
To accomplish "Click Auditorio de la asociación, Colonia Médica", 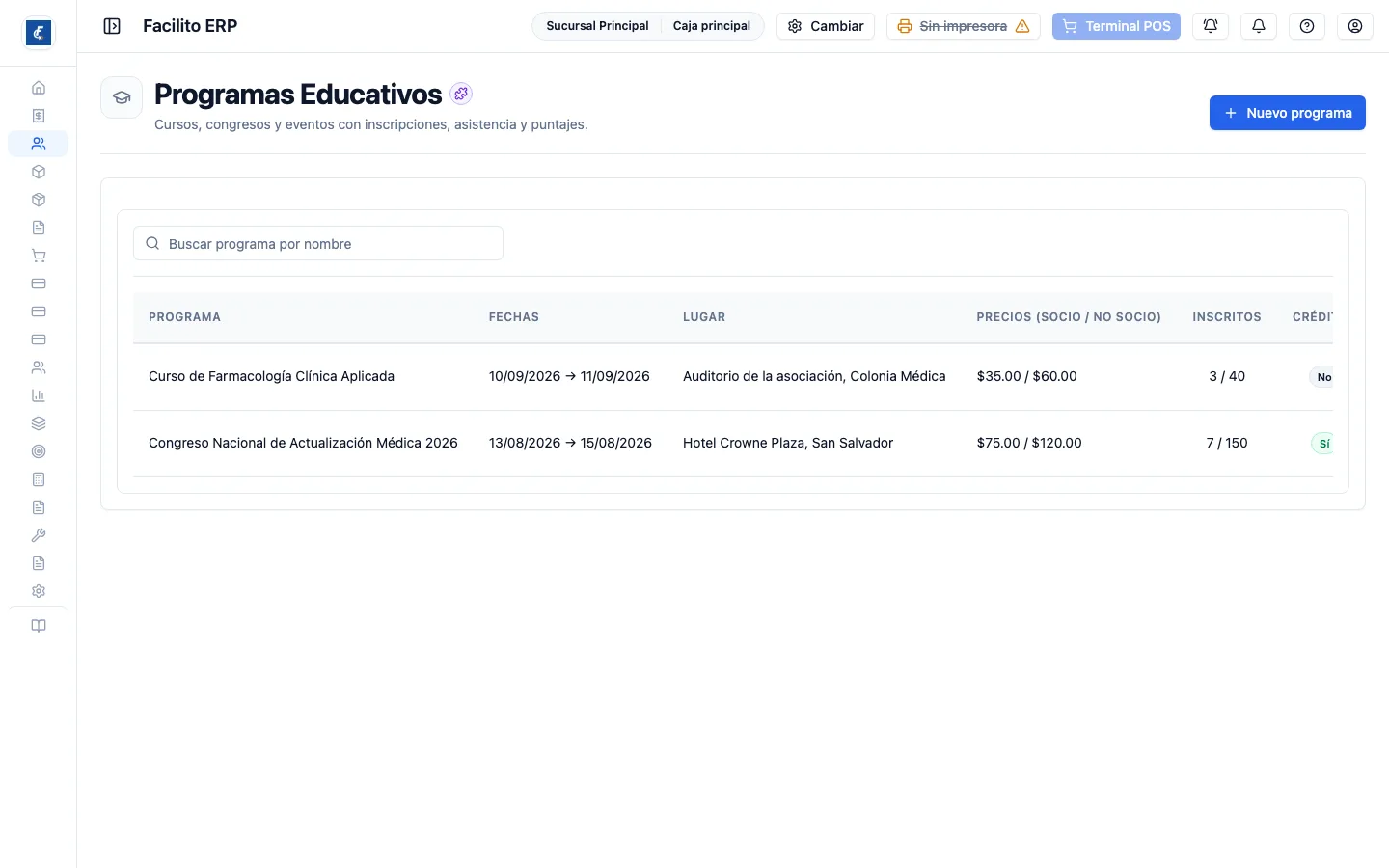I will 814,376.
